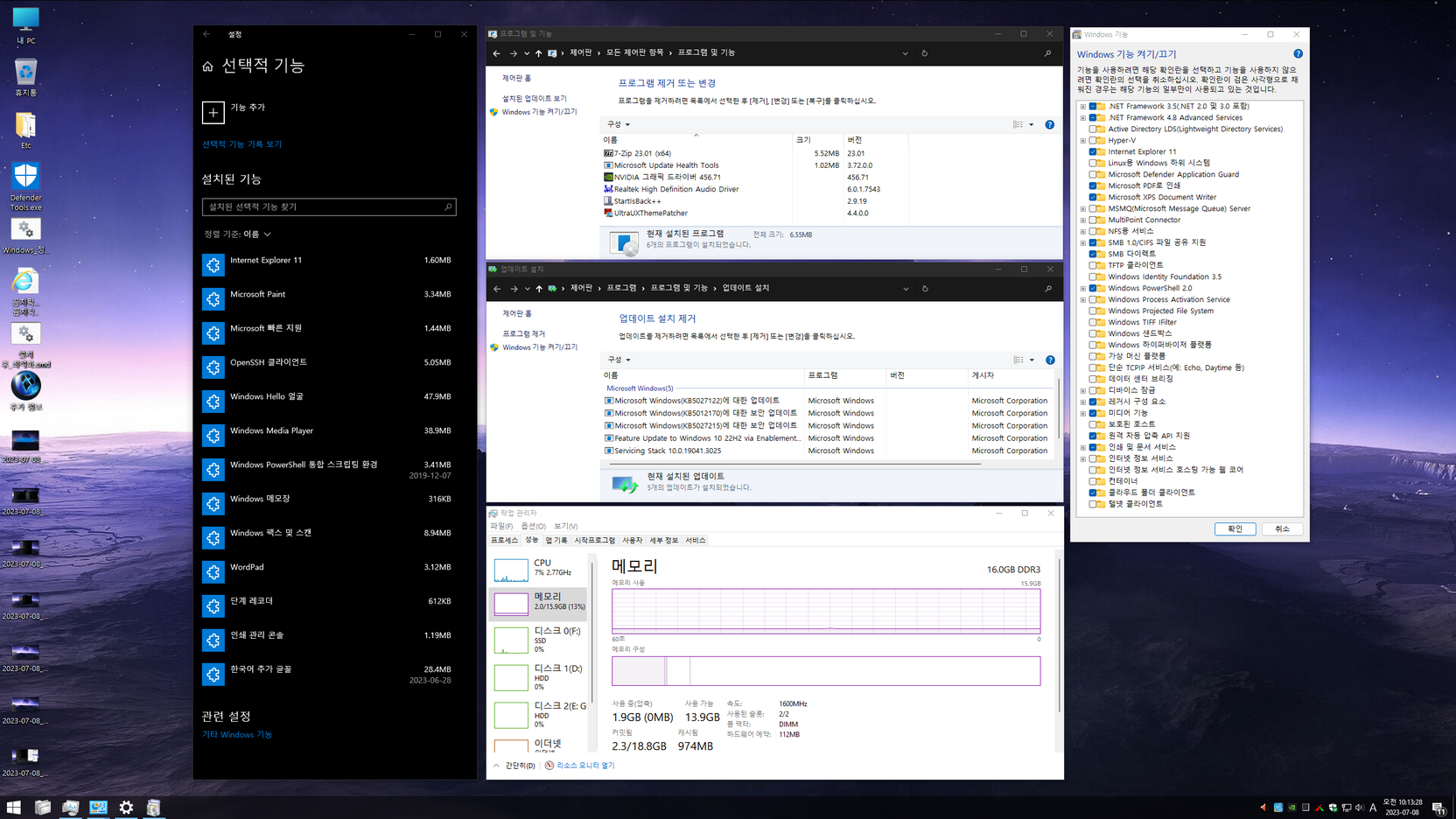Open 정렬 기준: 이름 sort dropdown
Screen dimensions: 1456x819
[x=237, y=234]
